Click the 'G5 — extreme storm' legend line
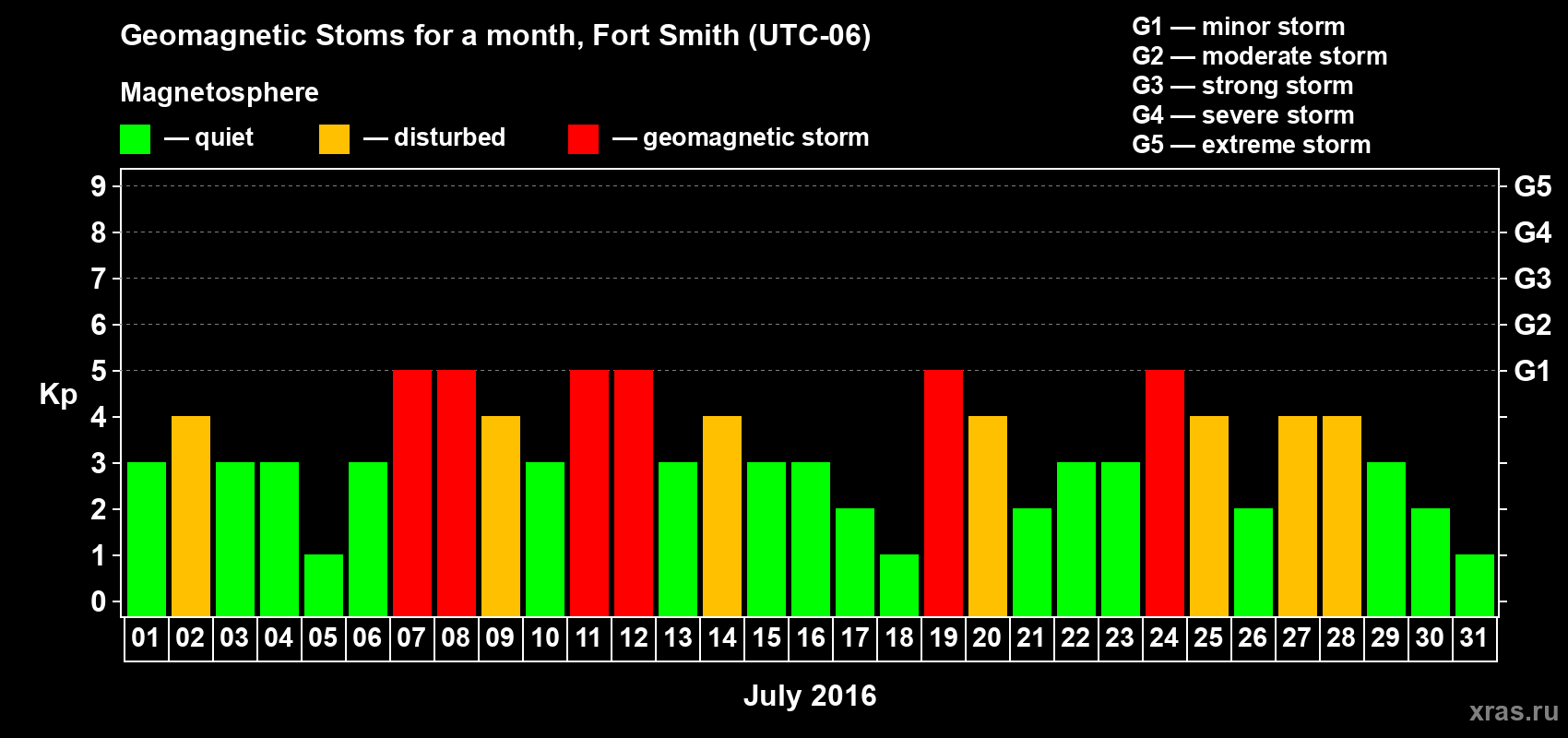1568x738 pixels. 1252,145
